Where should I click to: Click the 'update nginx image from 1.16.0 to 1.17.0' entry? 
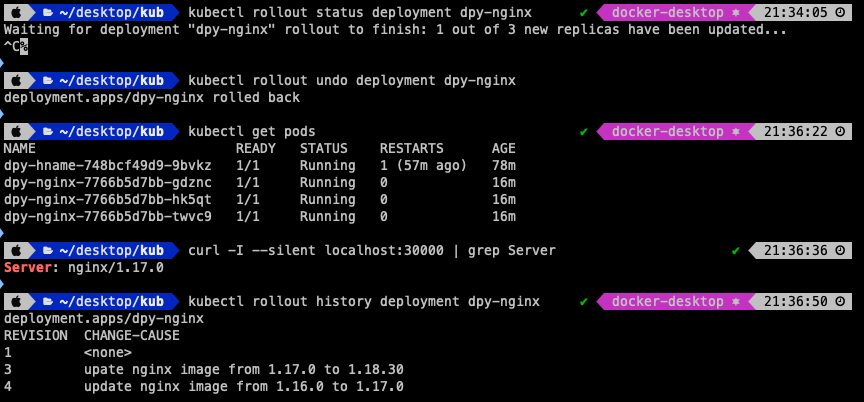(x=244, y=387)
